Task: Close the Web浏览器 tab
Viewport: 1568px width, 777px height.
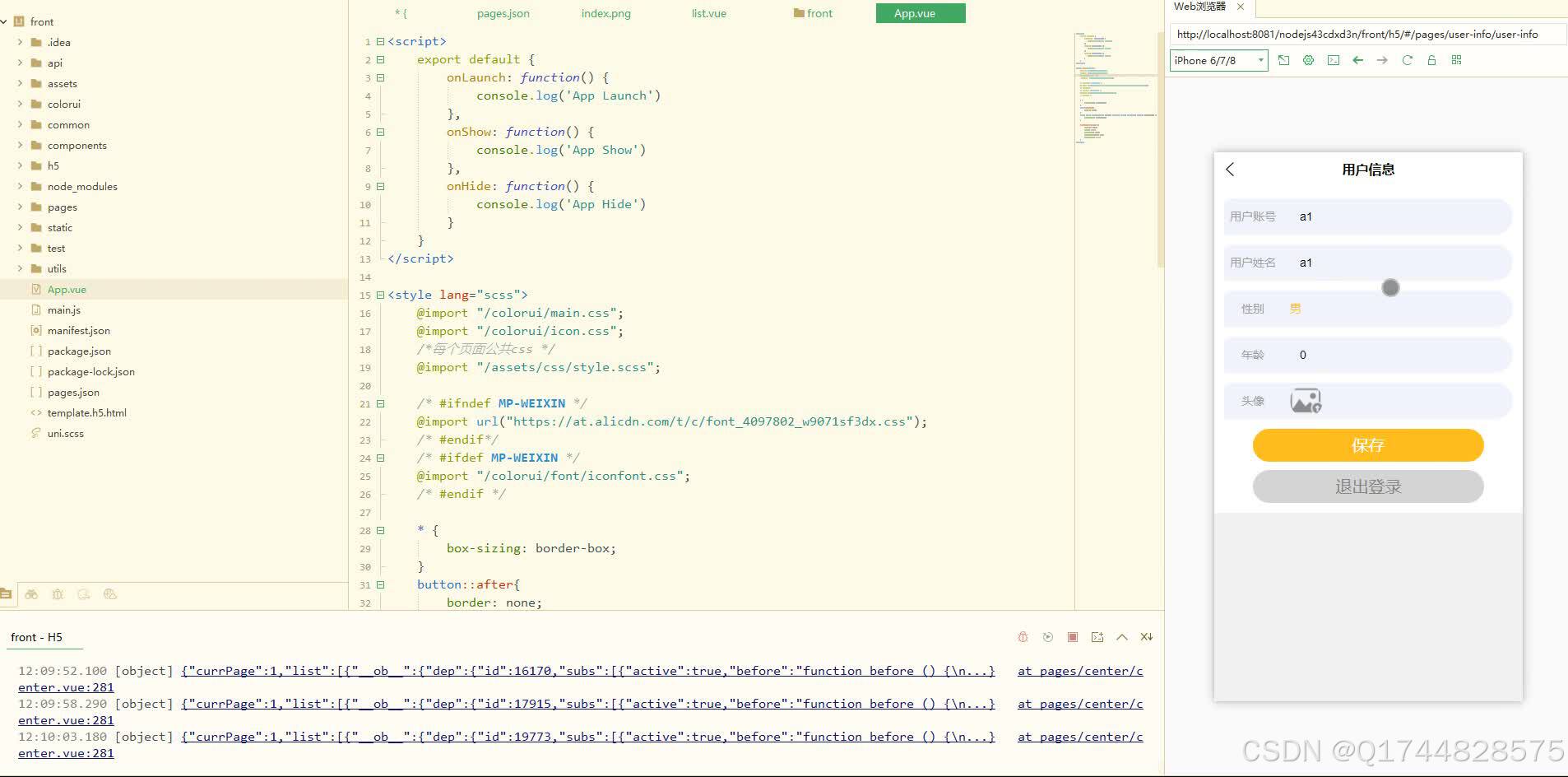Action: tap(1241, 7)
